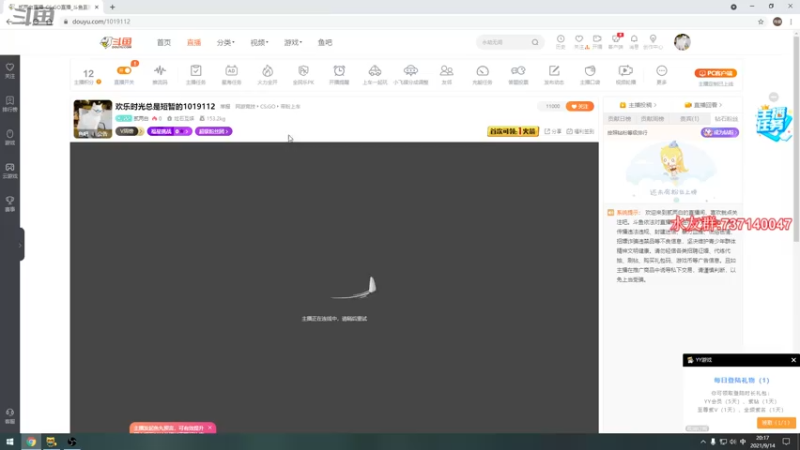This screenshot has width=800, height=450.
Task: Open the 福利签到 link
Action: 580,131
